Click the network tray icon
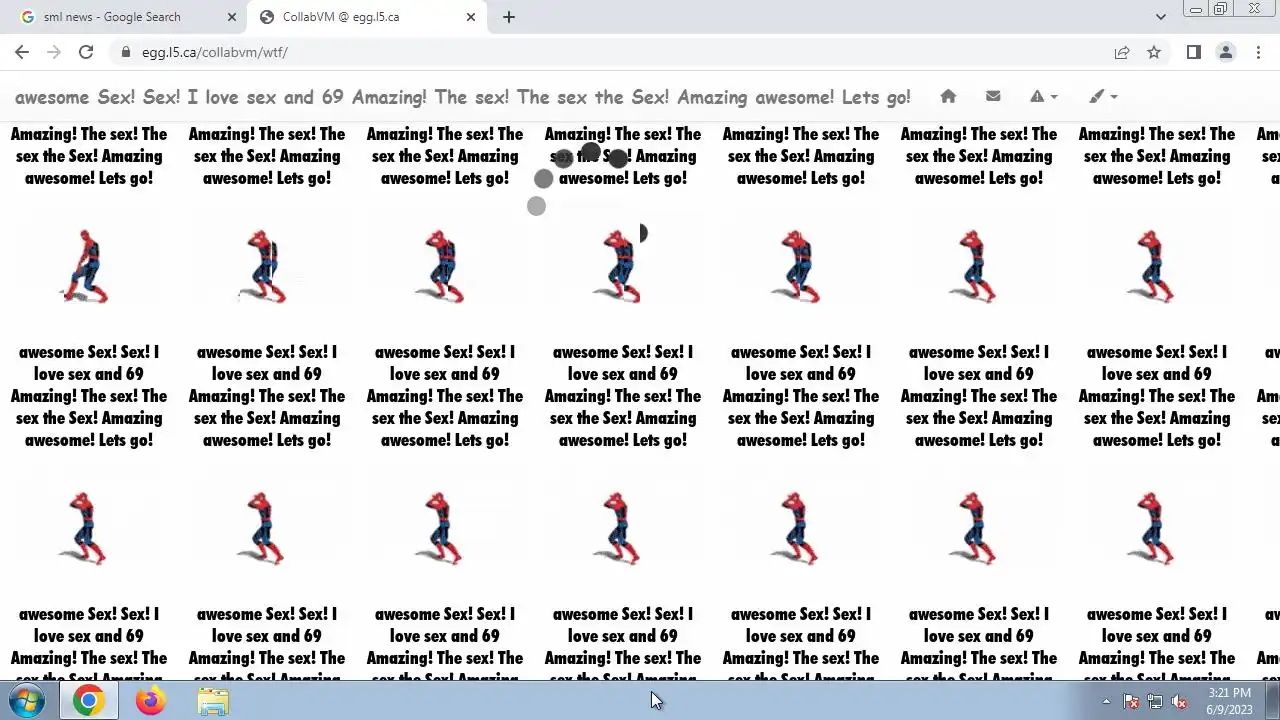This screenshot has height=720, width=1280. (x=1155, y=701)
